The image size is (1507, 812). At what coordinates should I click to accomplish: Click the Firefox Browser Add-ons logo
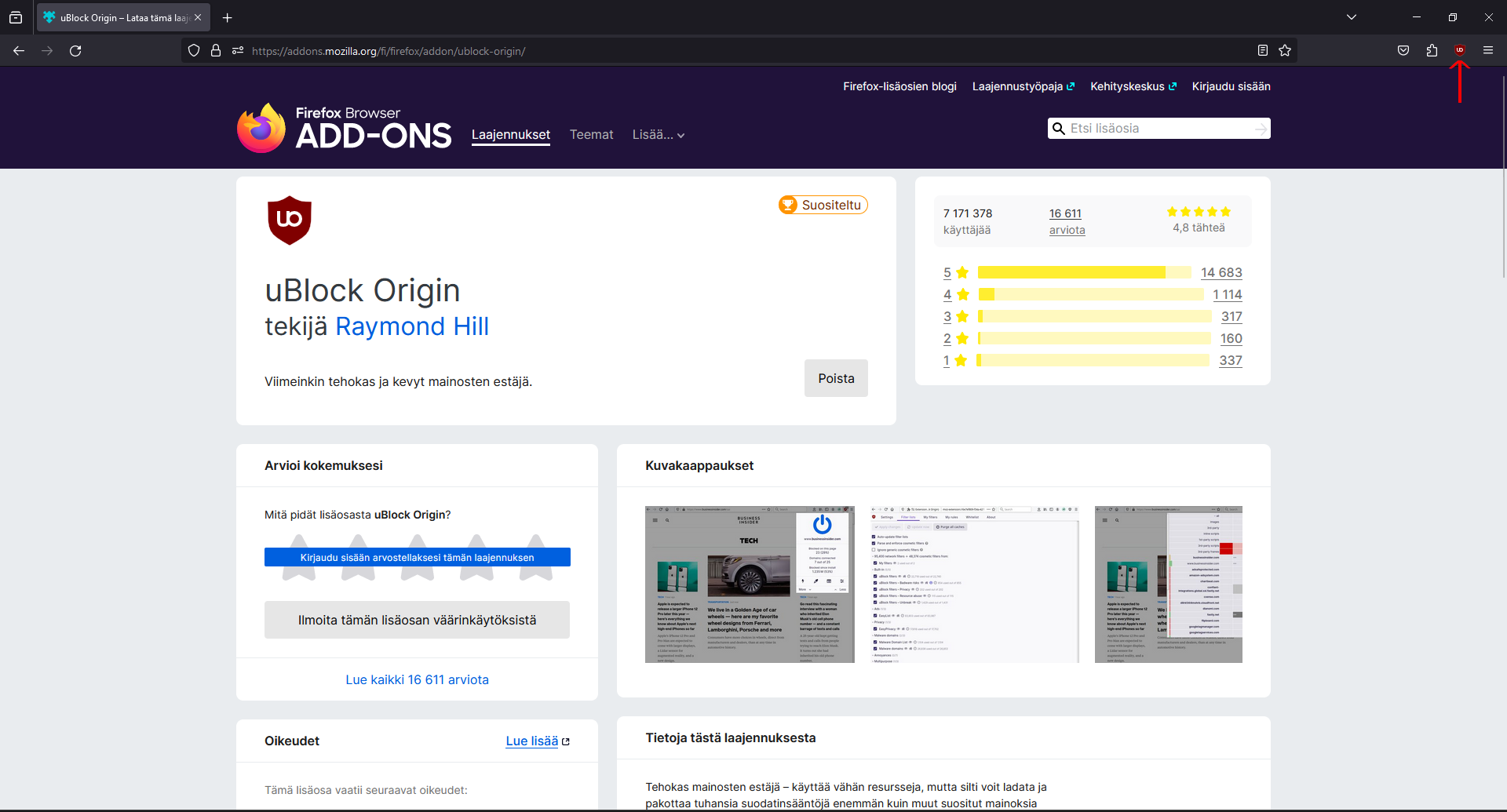(345, 128)
